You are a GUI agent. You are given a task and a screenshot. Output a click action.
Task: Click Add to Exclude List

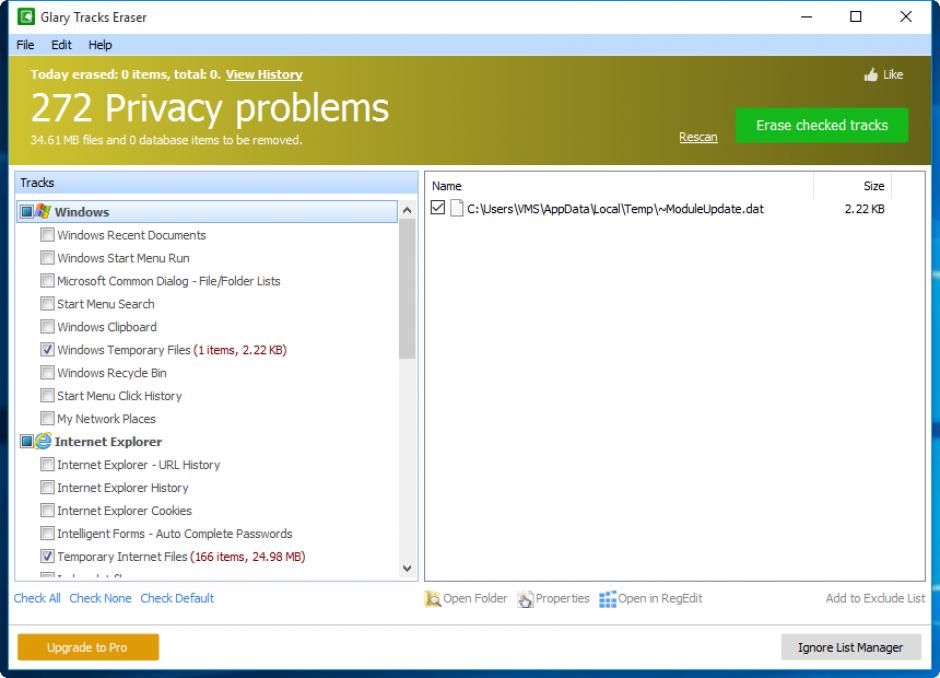tap(875, 598)
